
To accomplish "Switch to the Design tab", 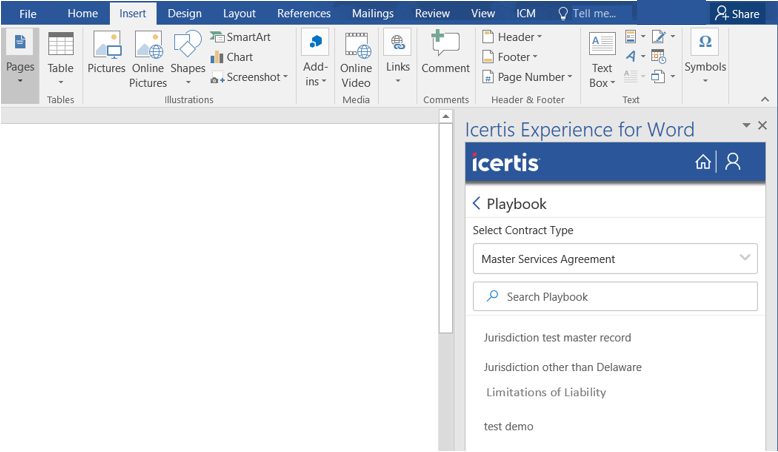I will click(184, 14).
